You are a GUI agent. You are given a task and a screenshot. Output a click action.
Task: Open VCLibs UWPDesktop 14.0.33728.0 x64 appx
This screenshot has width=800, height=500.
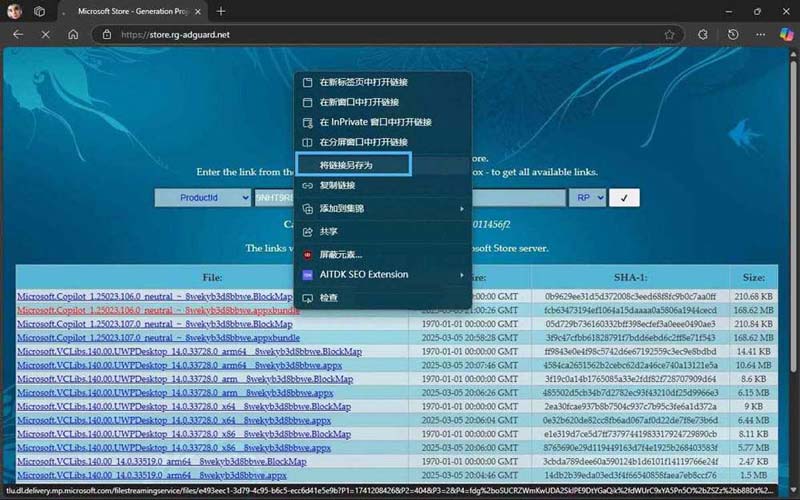[174, 420]
